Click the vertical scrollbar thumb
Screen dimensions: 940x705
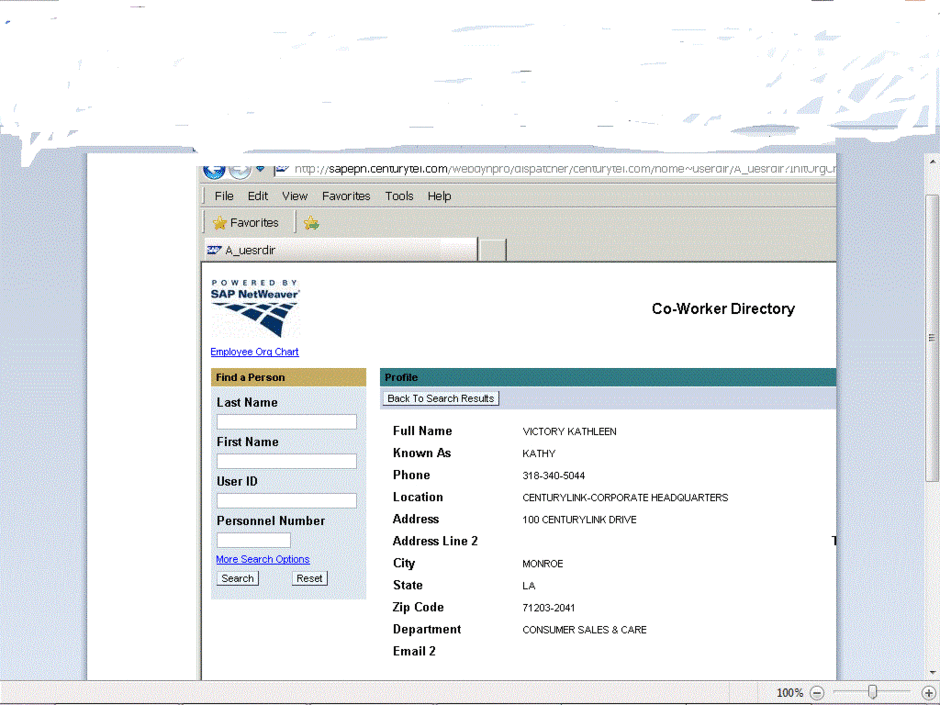[x=932, y=338]
